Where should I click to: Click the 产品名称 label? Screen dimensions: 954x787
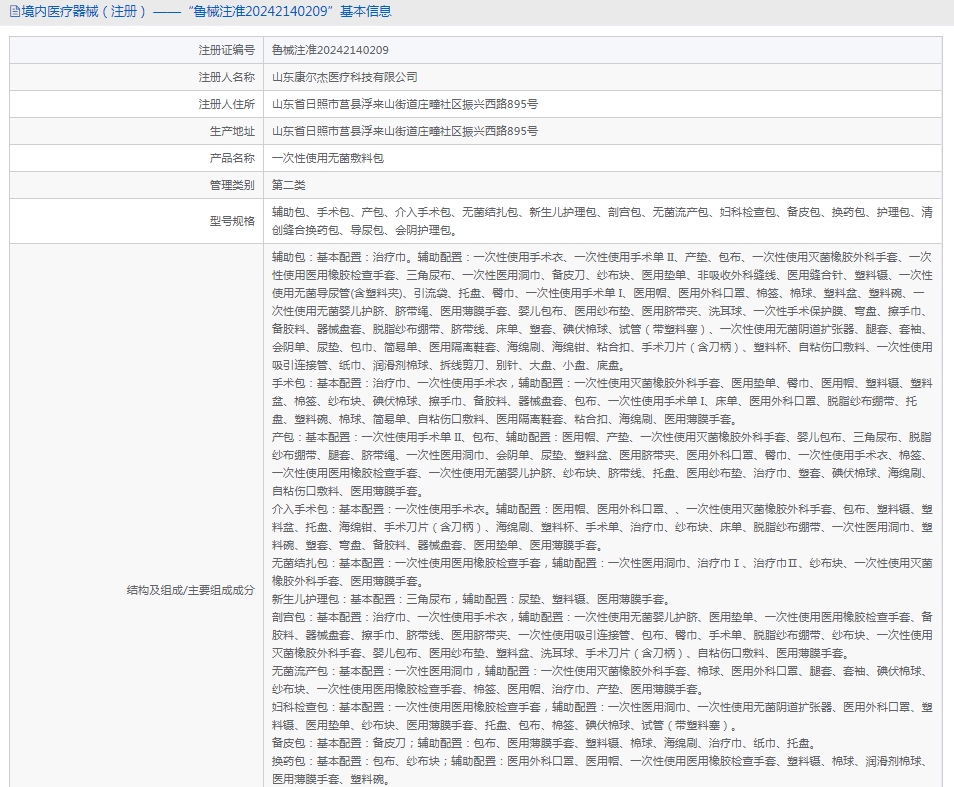tap(232, 158)
